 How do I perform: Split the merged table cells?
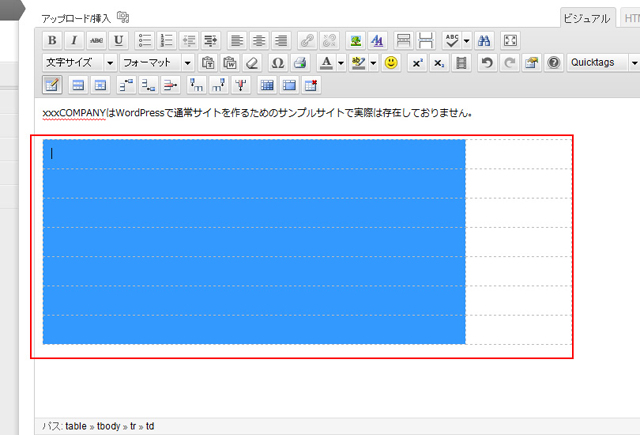(267, 85)
